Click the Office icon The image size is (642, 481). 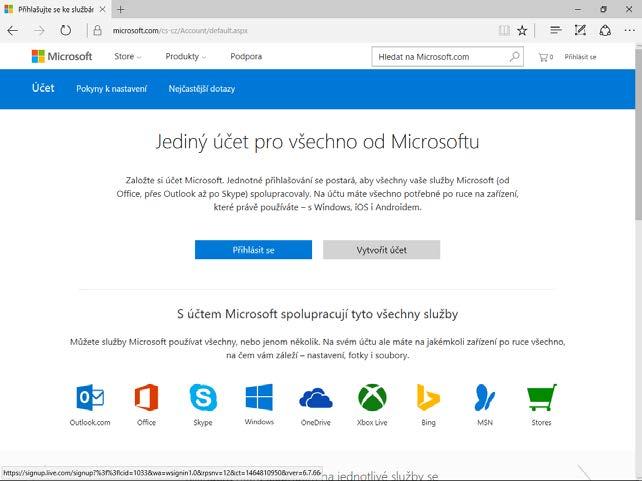(146, 397)
